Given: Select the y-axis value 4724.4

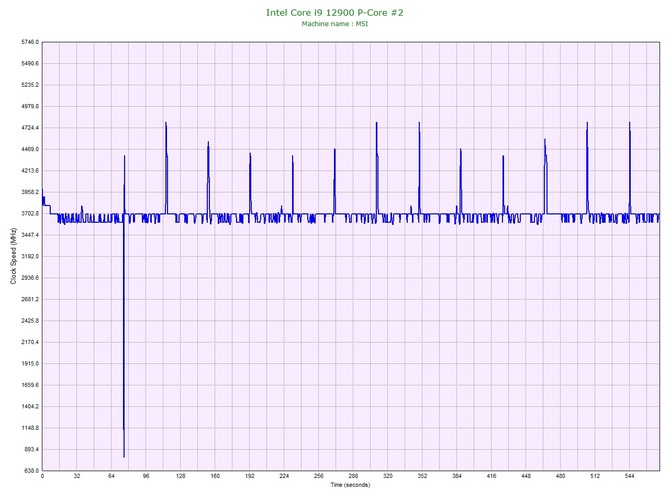Looking at the screenshot, I should (30, 128).
